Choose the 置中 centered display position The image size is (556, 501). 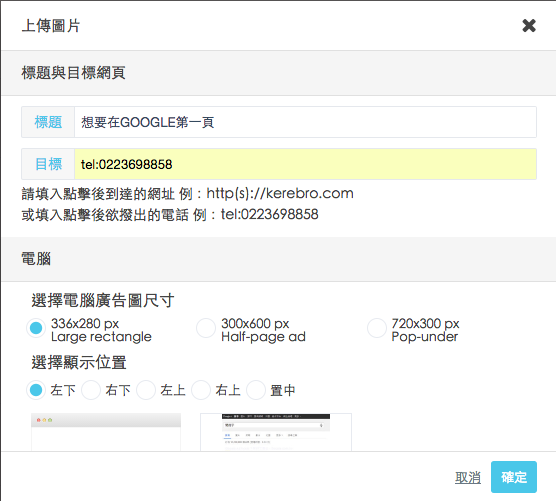click(x=256, y=390)
